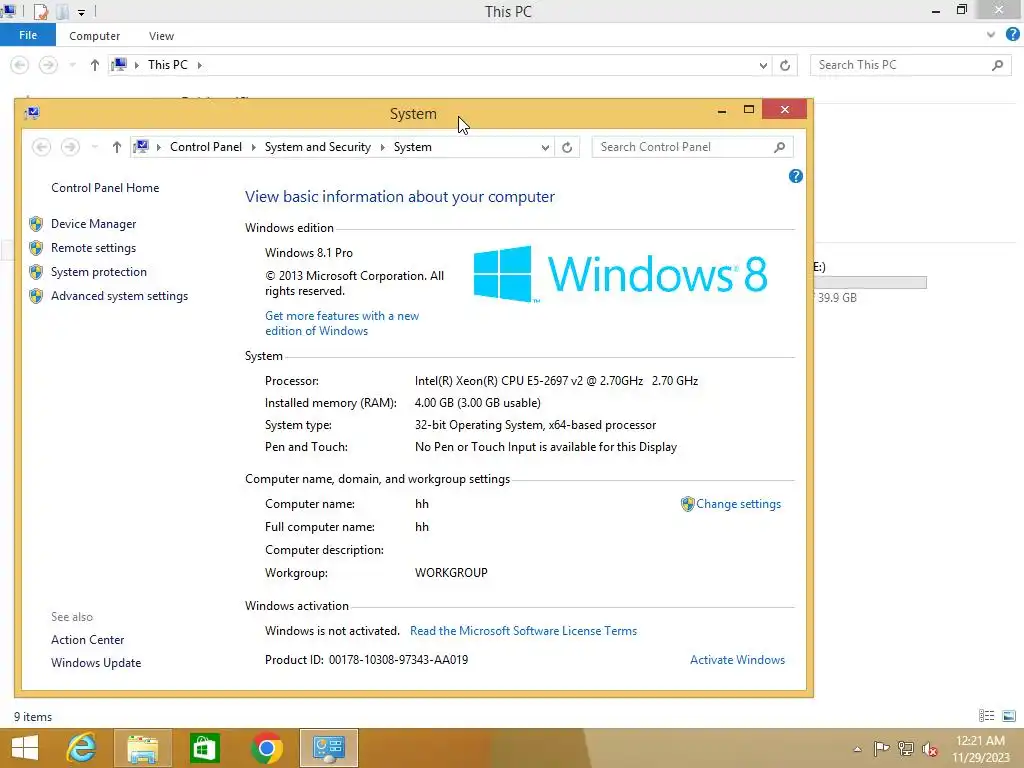1024x768 pixels.
Task: Expand System window address bar history dropdown
Action: pyautogui.click(x=545, y=148)
